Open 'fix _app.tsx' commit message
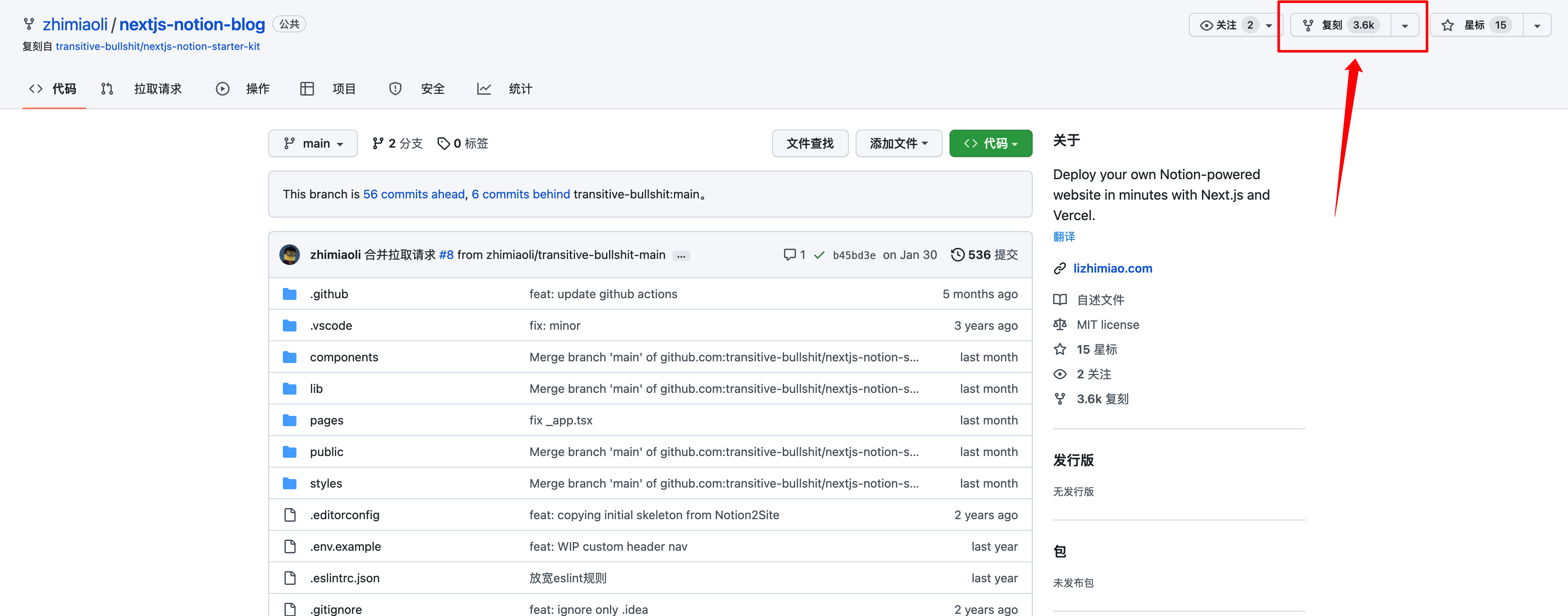The width and height of the screenshot is (1568, 616). tap(560, 421)
